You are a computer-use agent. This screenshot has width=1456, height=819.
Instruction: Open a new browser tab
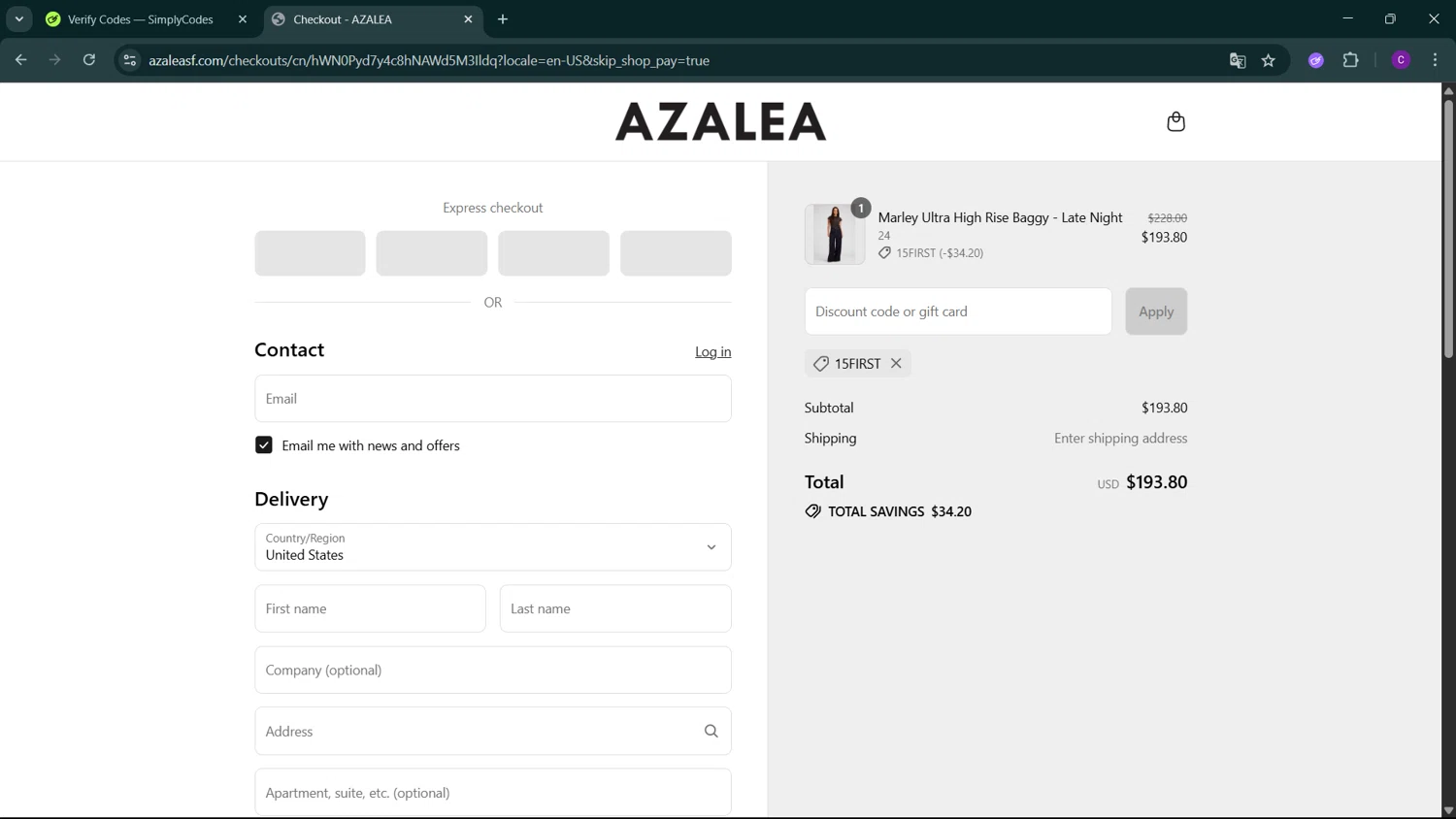tap(503, 19)
